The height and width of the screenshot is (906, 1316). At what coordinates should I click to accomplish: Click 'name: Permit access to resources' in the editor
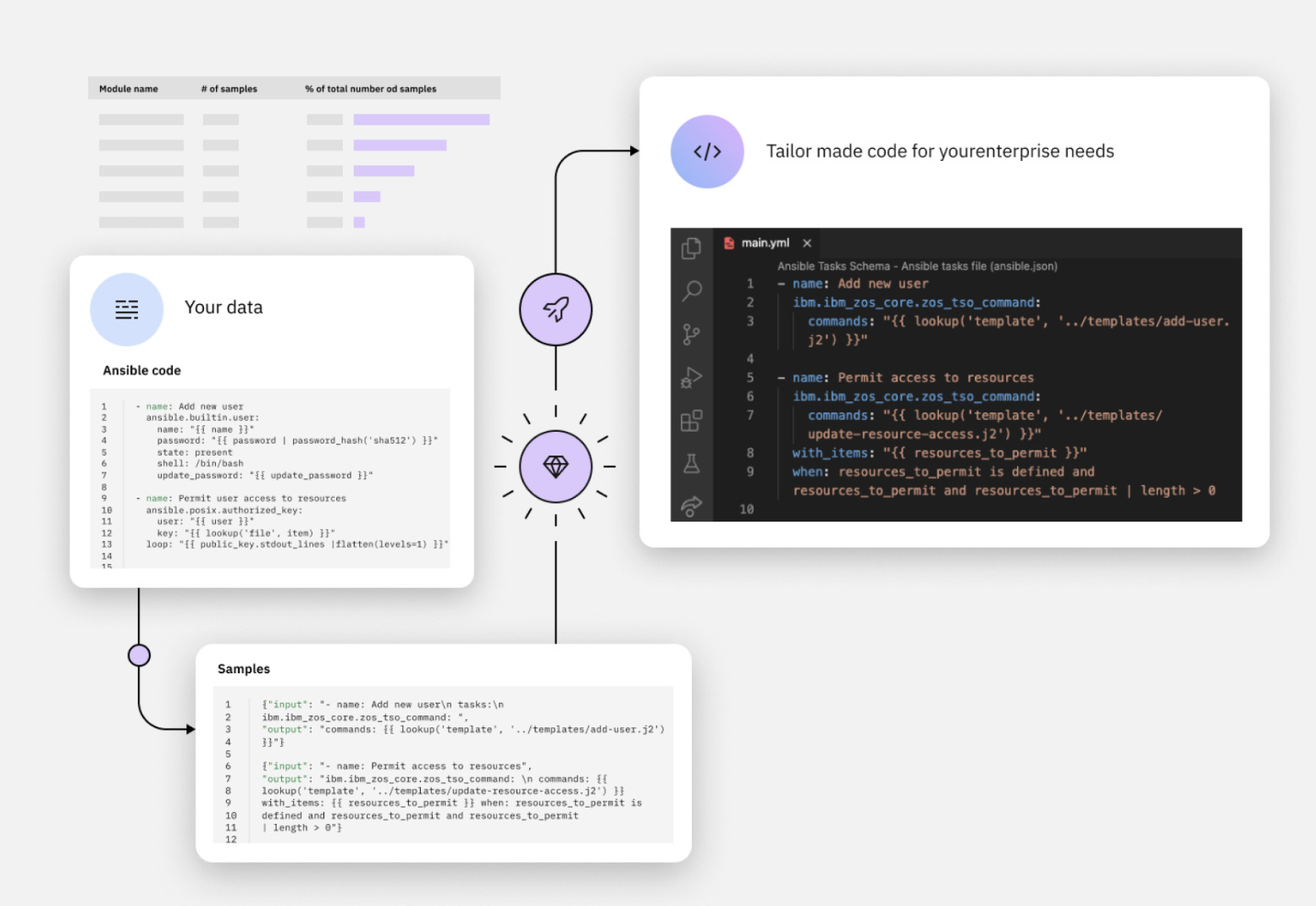tap(913, 378)
